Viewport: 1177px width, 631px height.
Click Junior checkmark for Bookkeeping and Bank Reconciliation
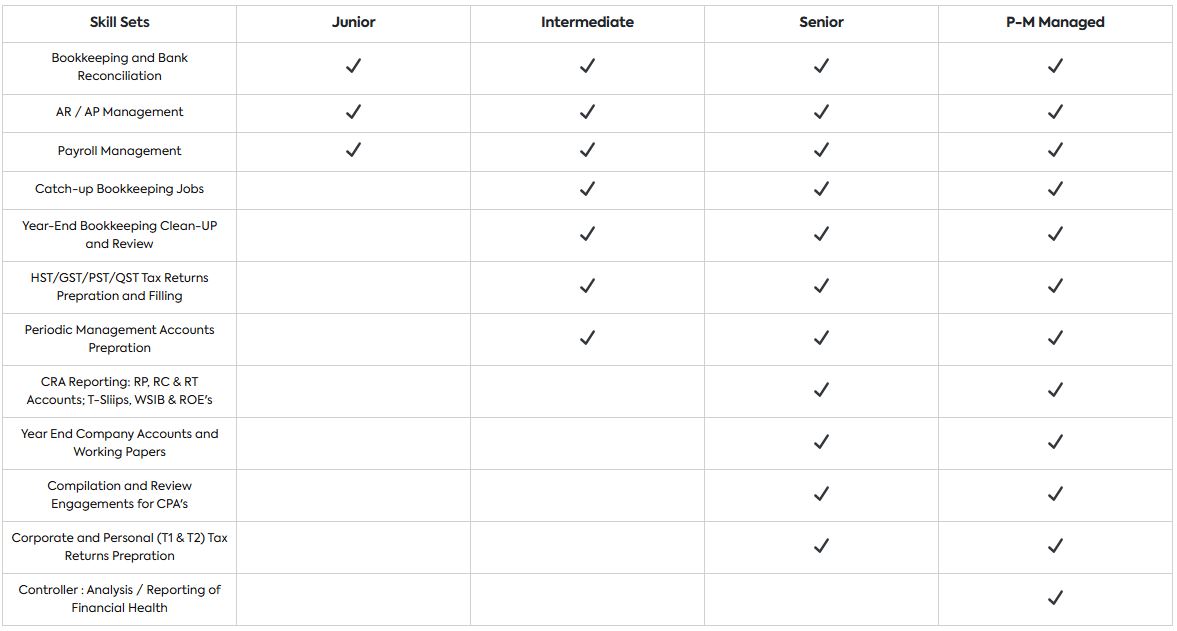(x=353, y=67)
